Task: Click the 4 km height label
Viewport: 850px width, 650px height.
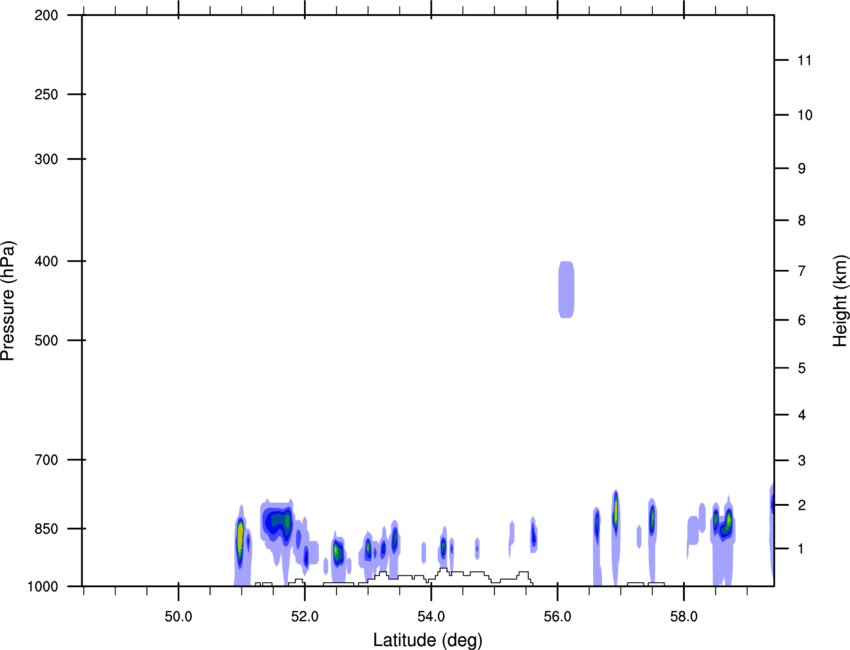Action: (802, 415)
